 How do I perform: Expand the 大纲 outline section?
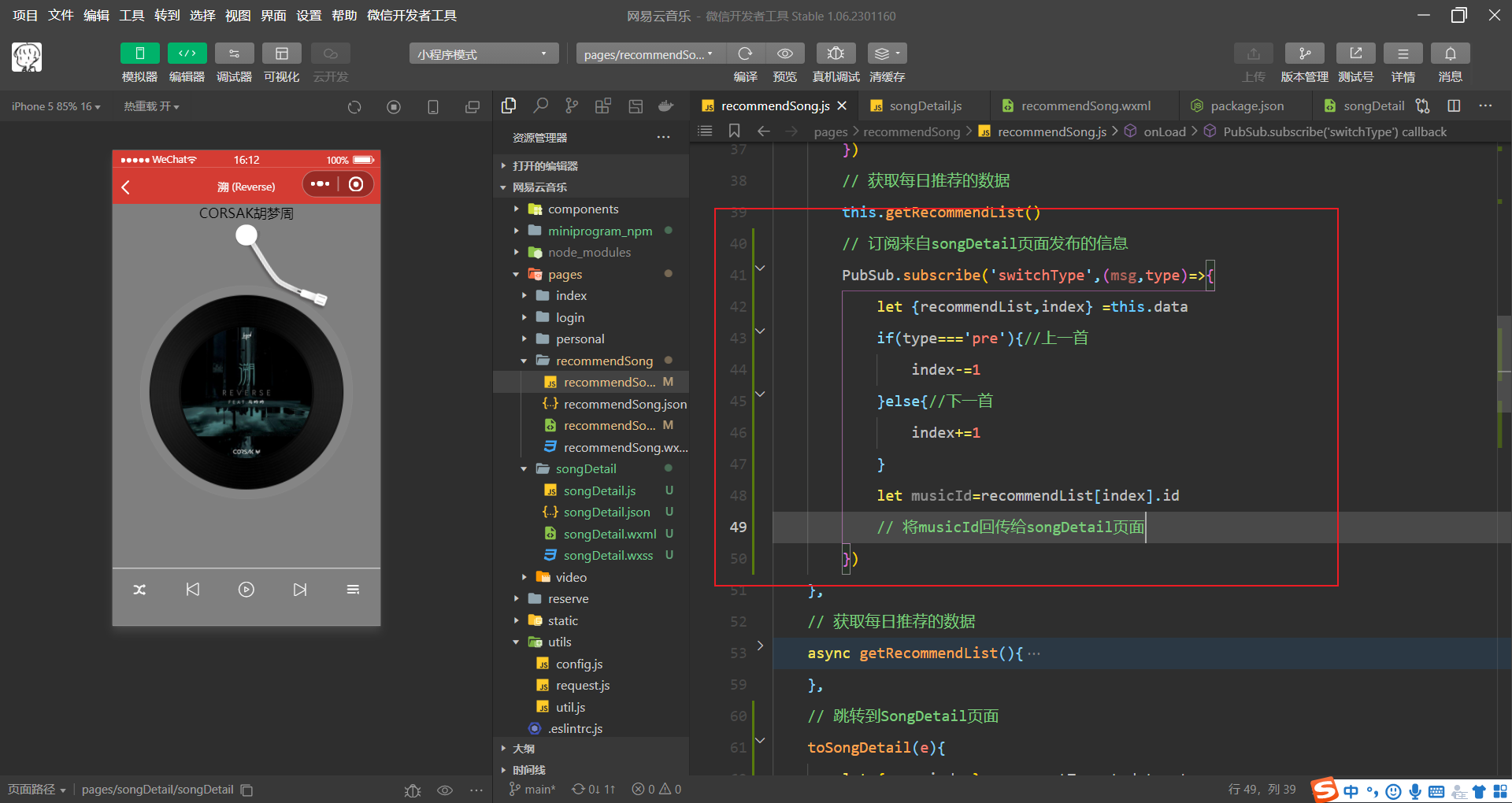[591, 749]
